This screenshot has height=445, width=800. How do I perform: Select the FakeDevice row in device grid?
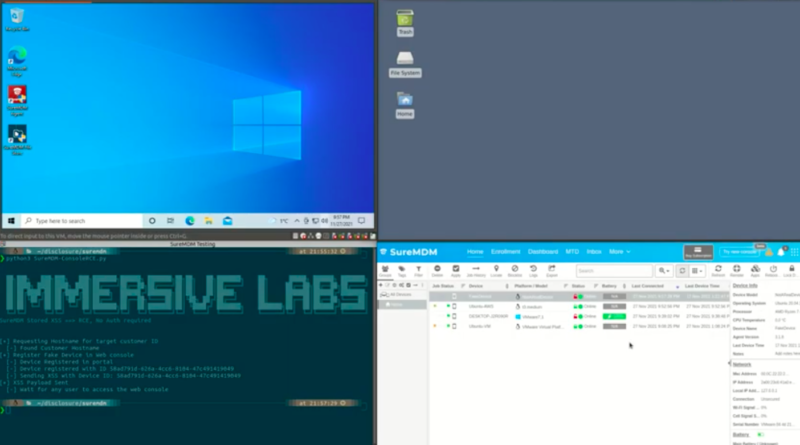(x=579, y=296)
